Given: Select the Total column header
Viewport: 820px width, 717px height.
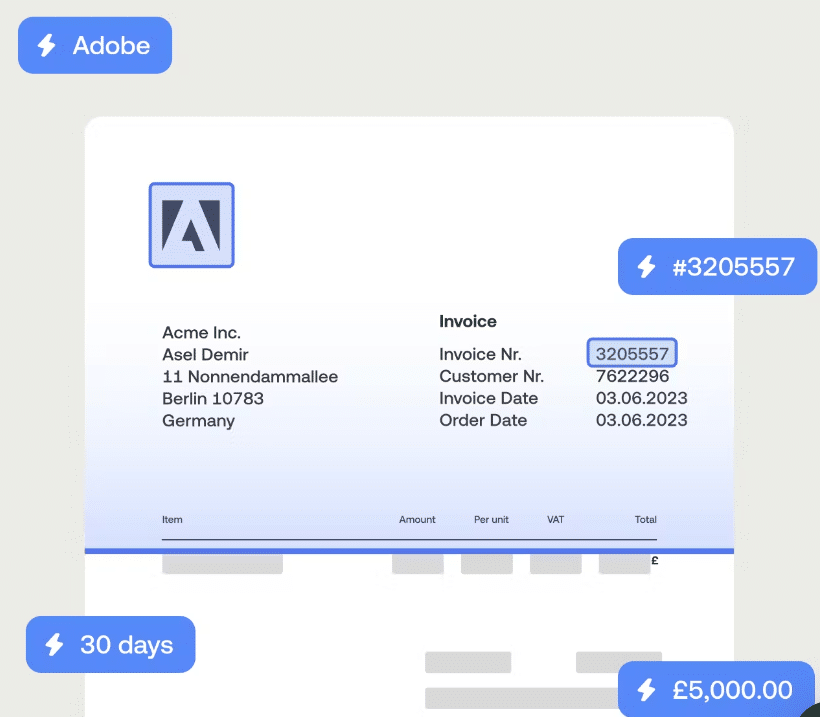Looking at the screenshot, I should (645, 520).
